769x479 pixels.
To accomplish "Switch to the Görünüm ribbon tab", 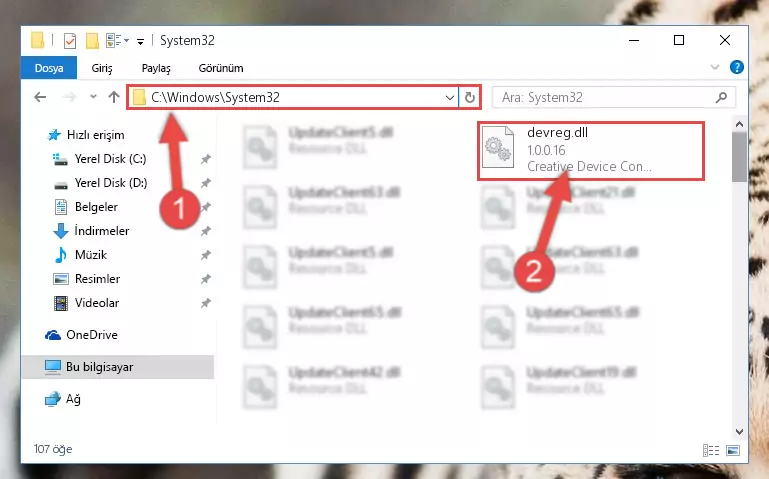I will (x=221, y=68).
